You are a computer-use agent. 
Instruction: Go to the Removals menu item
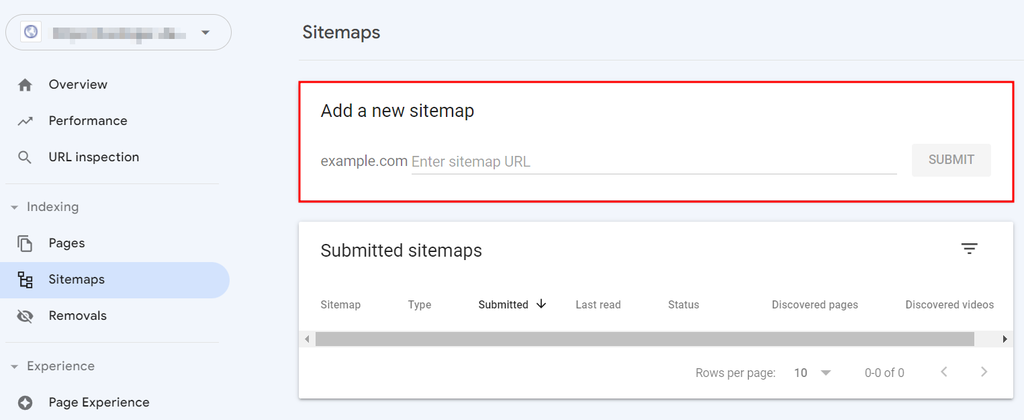(x=78, y=316)
